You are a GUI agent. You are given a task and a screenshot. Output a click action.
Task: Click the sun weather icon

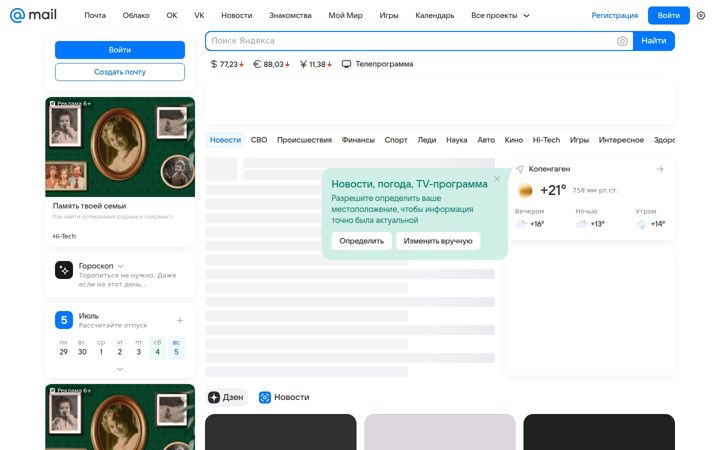[x=525, y=190]
